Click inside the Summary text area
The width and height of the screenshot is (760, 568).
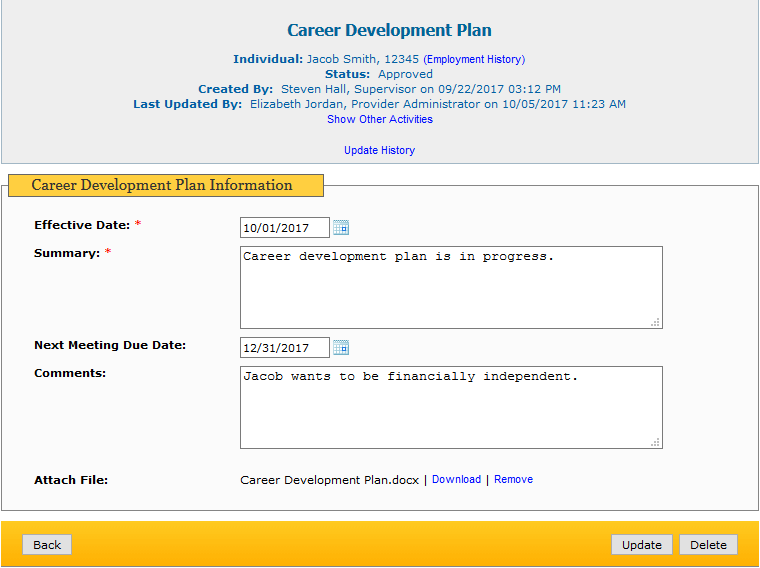451,287
